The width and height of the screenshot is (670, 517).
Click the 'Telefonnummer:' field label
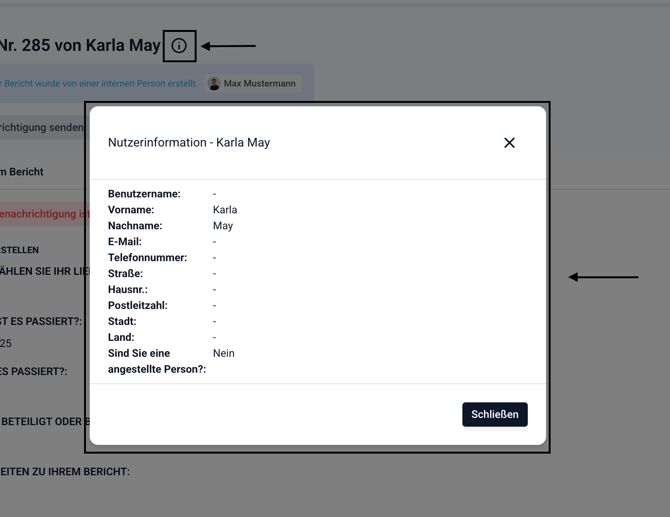[x=147, y=258]
